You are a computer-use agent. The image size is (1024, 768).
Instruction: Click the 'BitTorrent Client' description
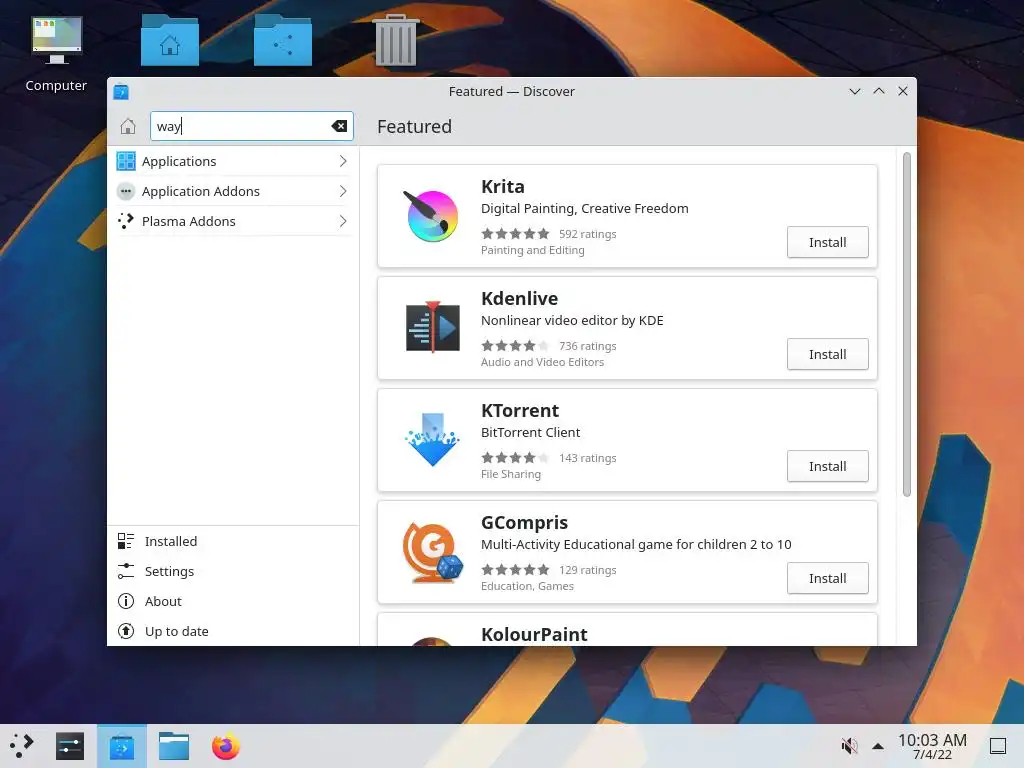tap(530, 432)
